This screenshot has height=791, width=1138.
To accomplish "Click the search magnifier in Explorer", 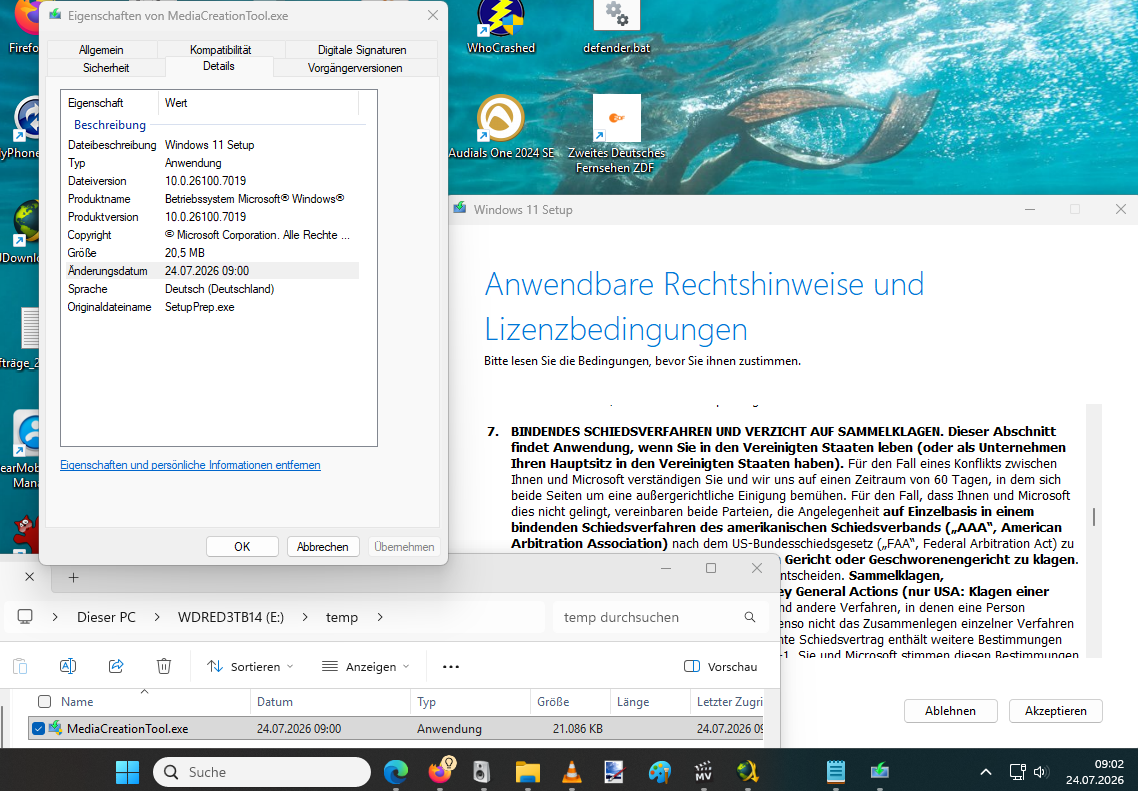I will tap(750, 617).
